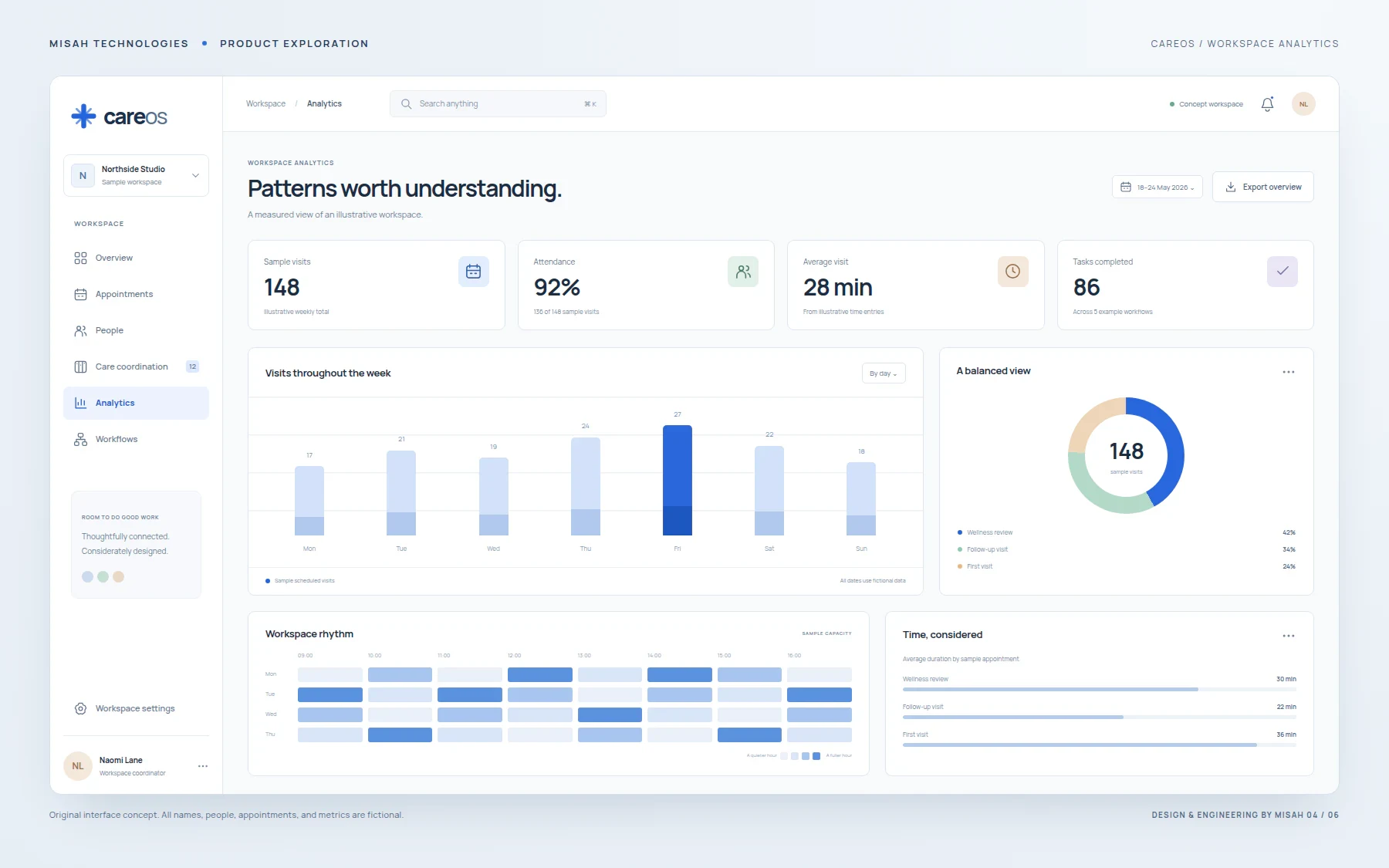Viewport: 1389px width, 868px height.
Task: Click the Naomi Lane profile name
Action: pyautogui.click(x=121, y=760)
